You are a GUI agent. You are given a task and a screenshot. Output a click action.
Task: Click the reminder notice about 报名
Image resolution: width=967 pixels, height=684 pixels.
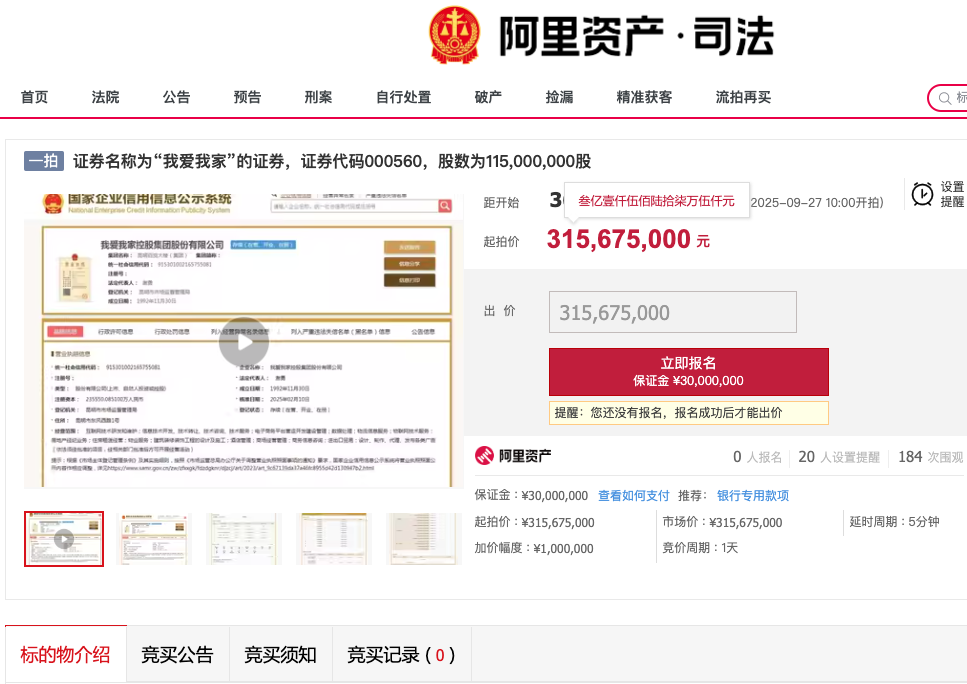pos(689,413)
